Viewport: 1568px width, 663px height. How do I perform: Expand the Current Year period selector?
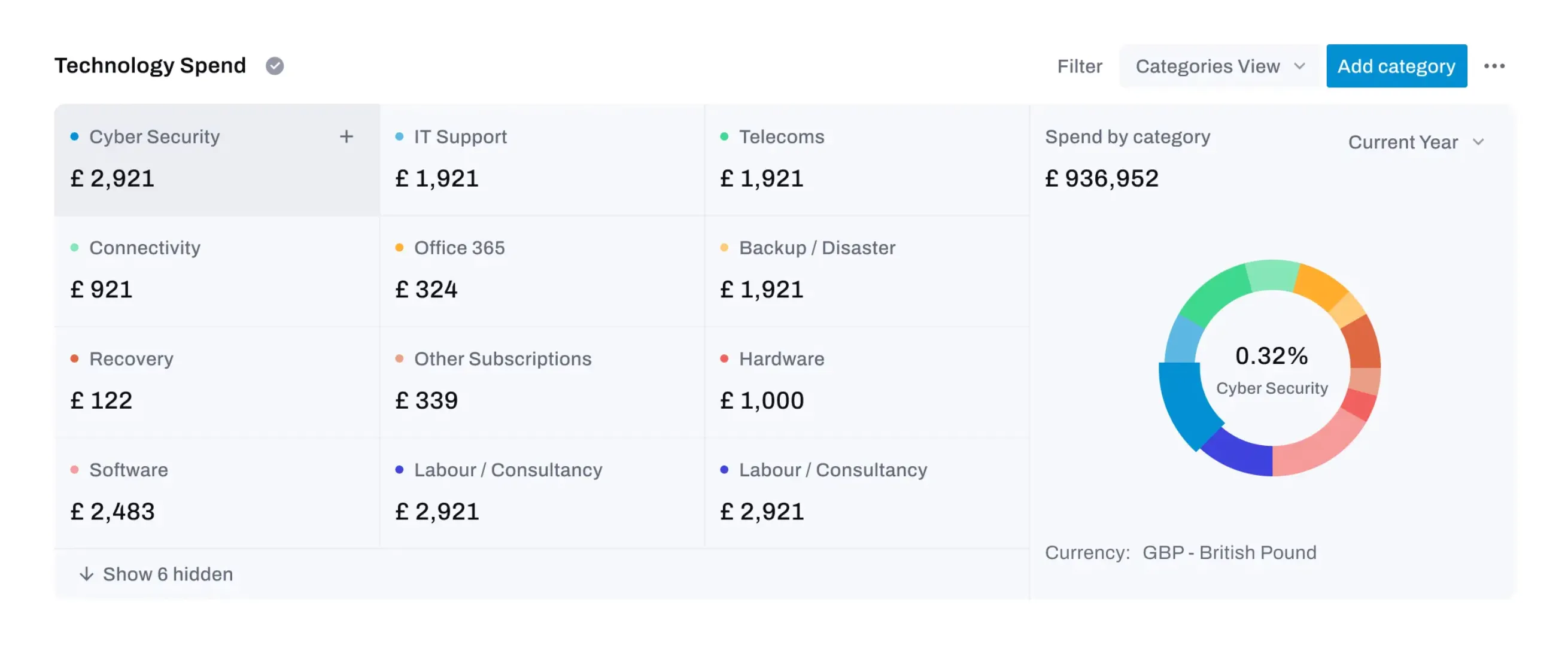click(1415, 142)
